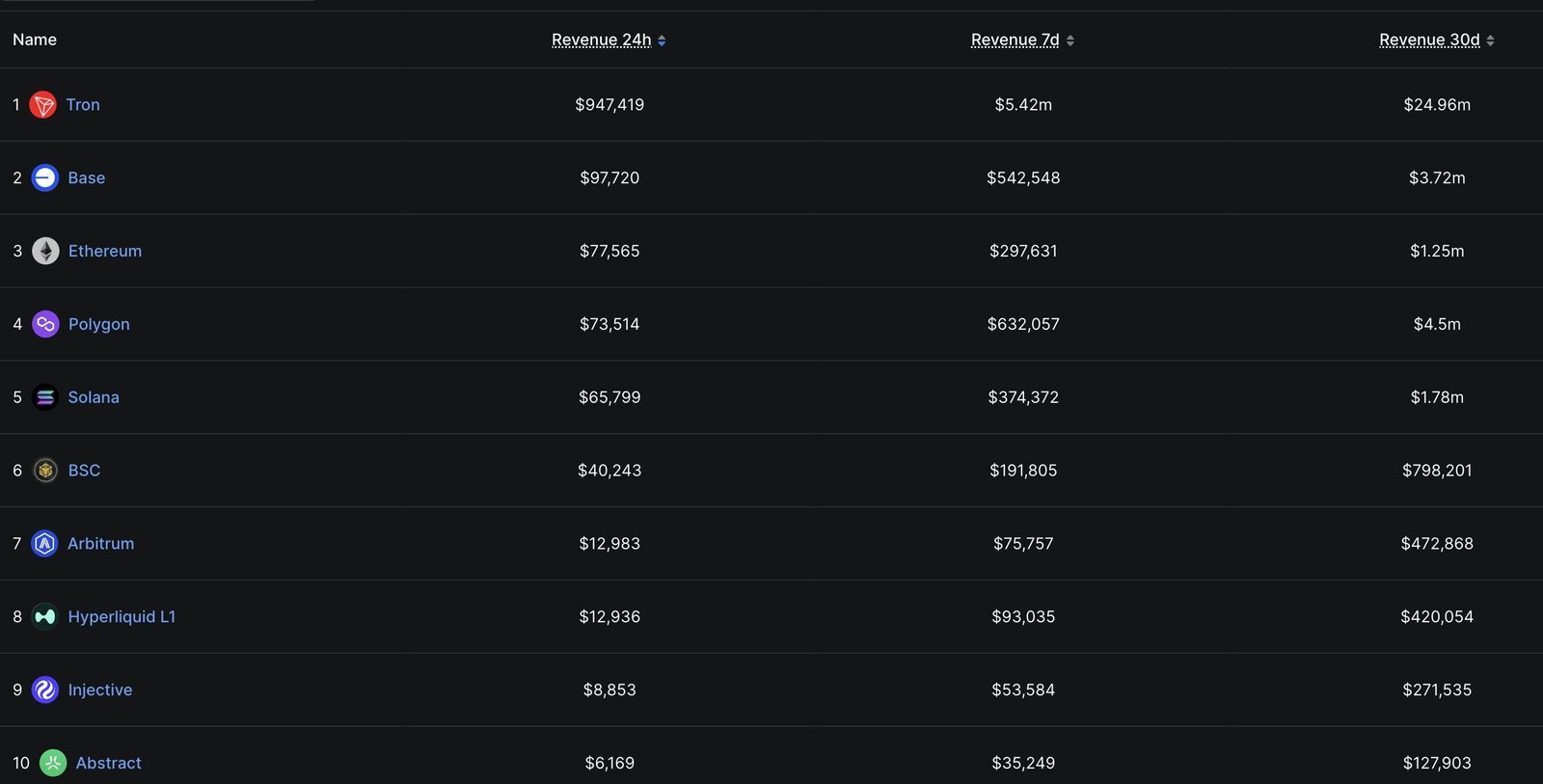
Task: Click Tron's 24h revenue value $947,419
Action: (x=609, y=105)
